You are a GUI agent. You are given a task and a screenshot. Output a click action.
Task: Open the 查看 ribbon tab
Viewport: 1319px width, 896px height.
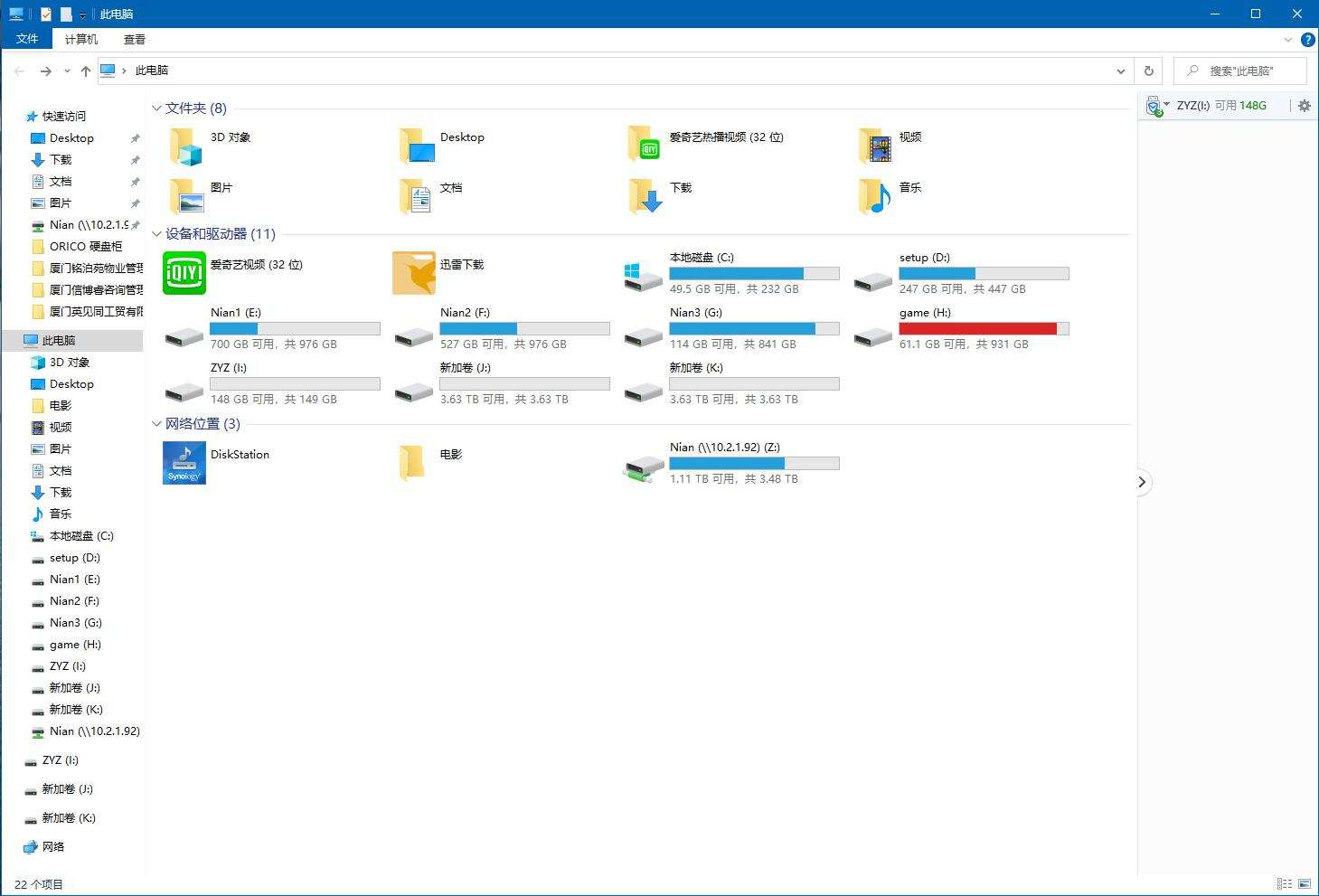pos(135,39)
